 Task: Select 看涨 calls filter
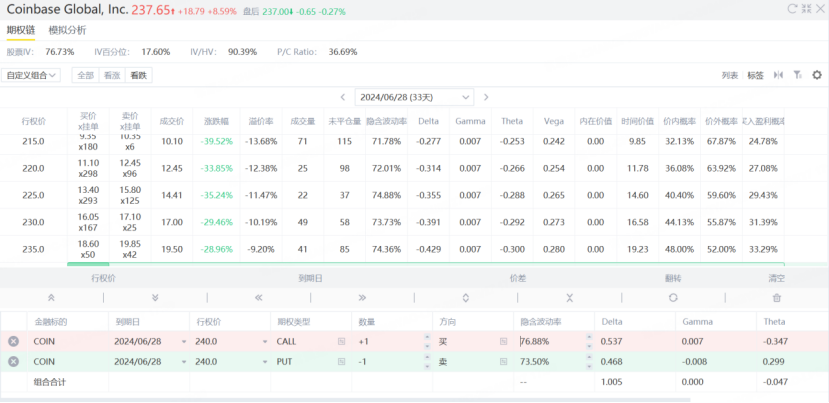pos(112,75)
